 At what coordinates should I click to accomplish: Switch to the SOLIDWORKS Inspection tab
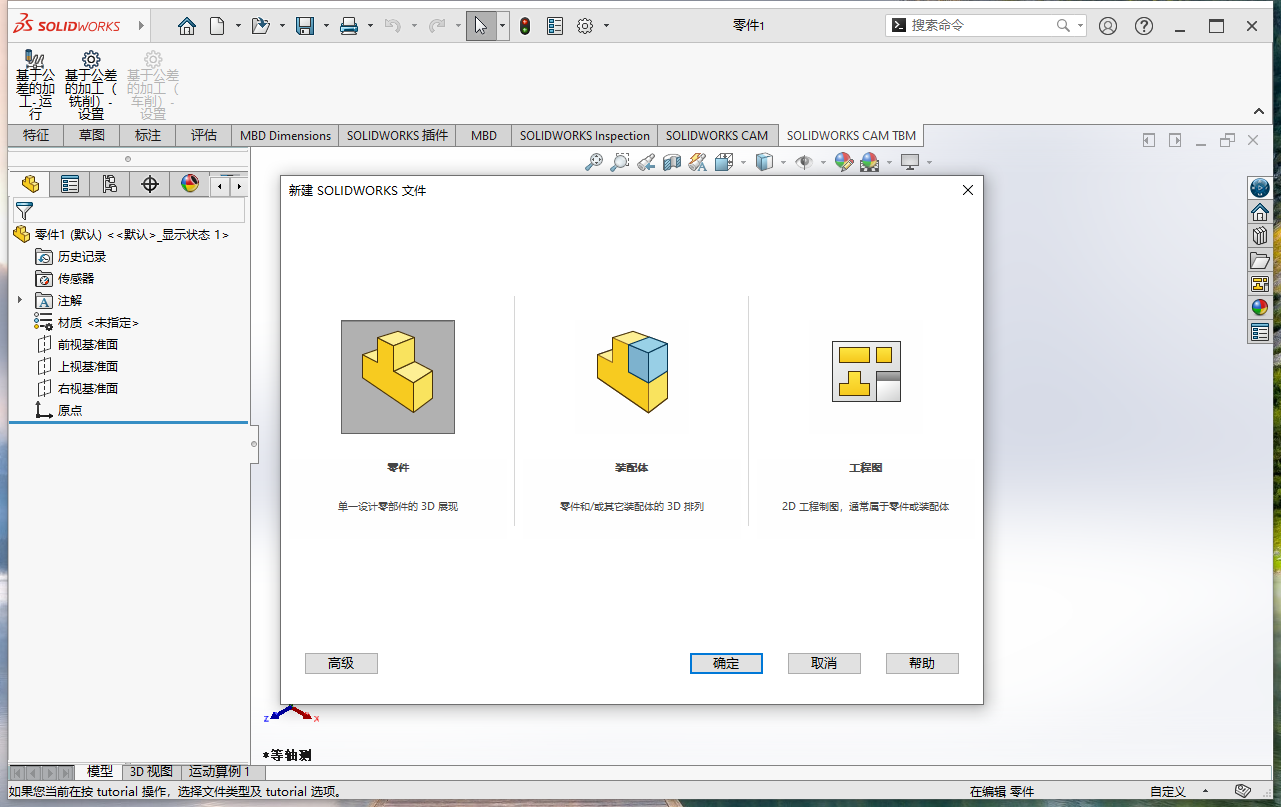(x=584, y=135)
